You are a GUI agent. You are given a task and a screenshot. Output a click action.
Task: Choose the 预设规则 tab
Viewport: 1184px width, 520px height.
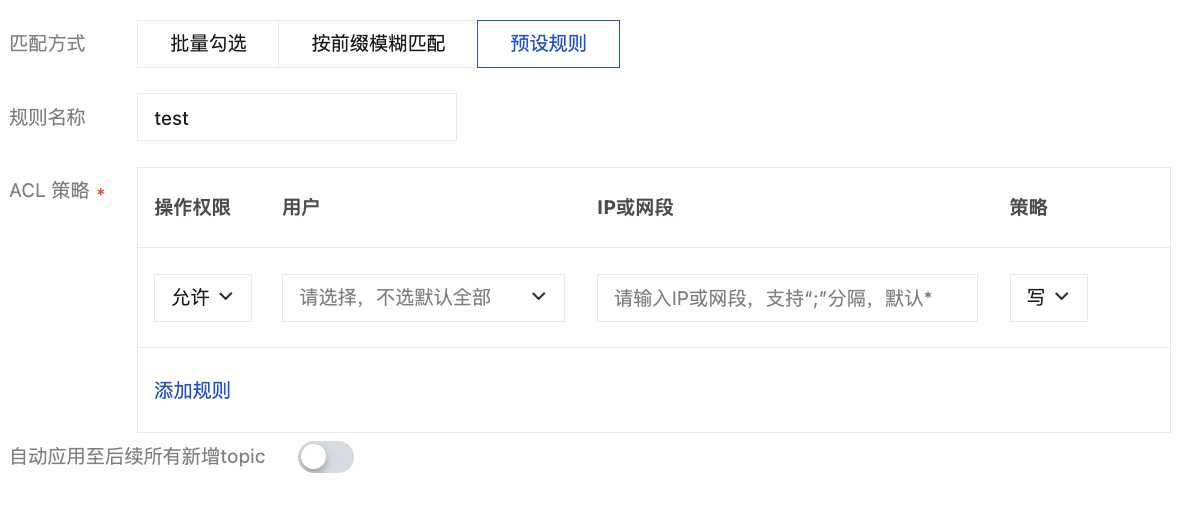(548, 44)
